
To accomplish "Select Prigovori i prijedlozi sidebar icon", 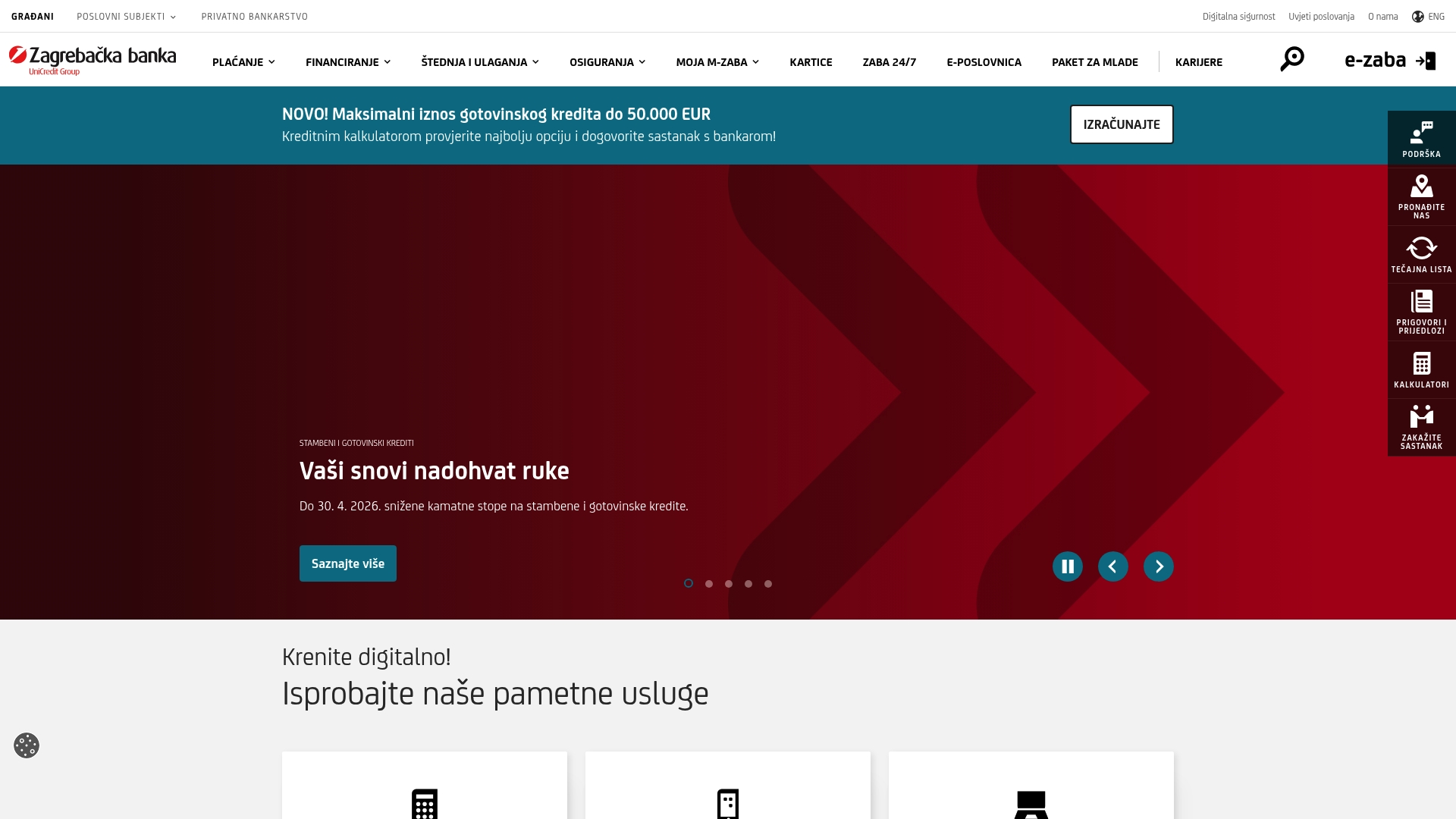I will pos(1421,312).
